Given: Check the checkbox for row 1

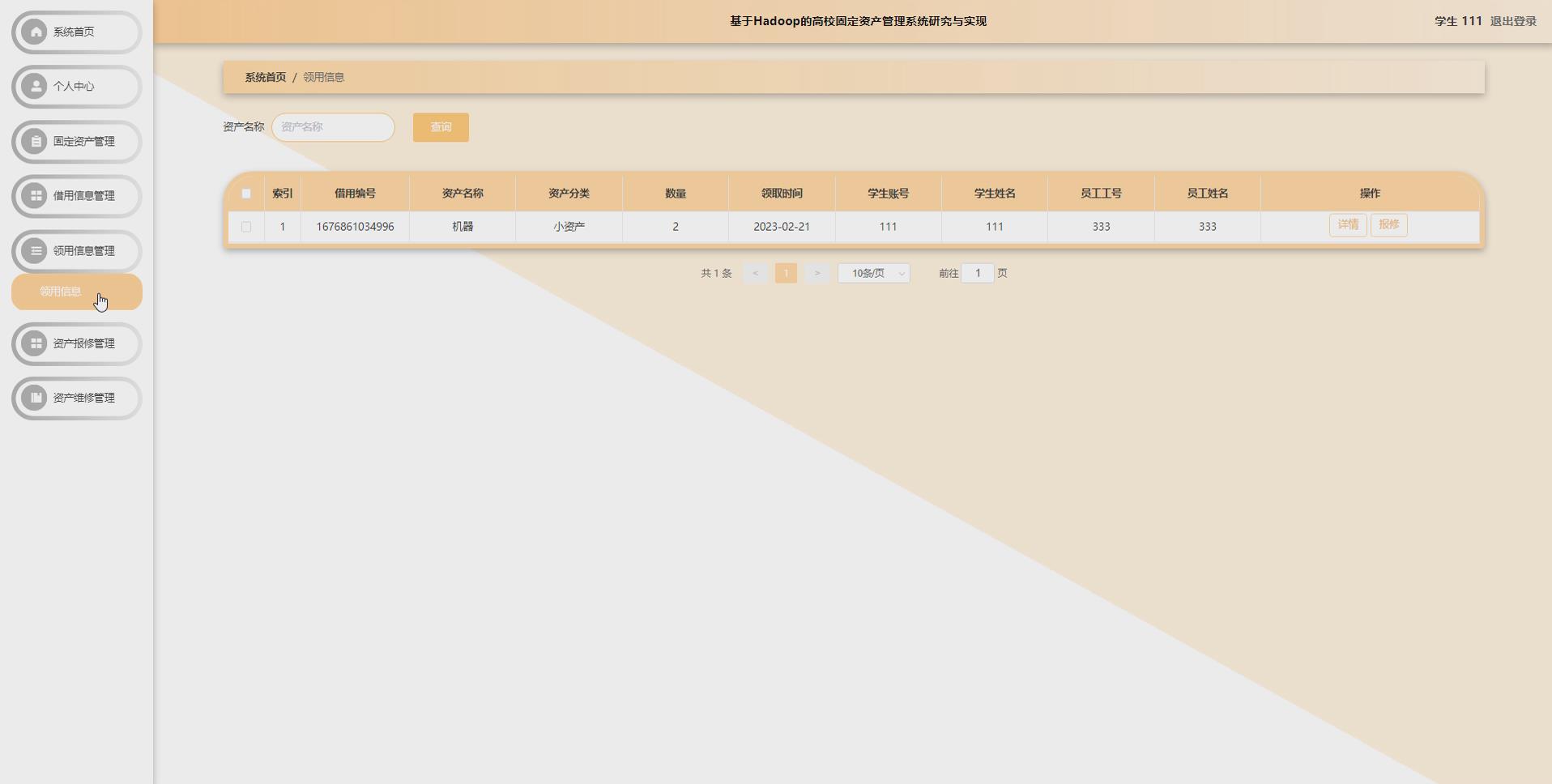Looking at the screenshot, I should pyautogui.click(x=247, y=227).
